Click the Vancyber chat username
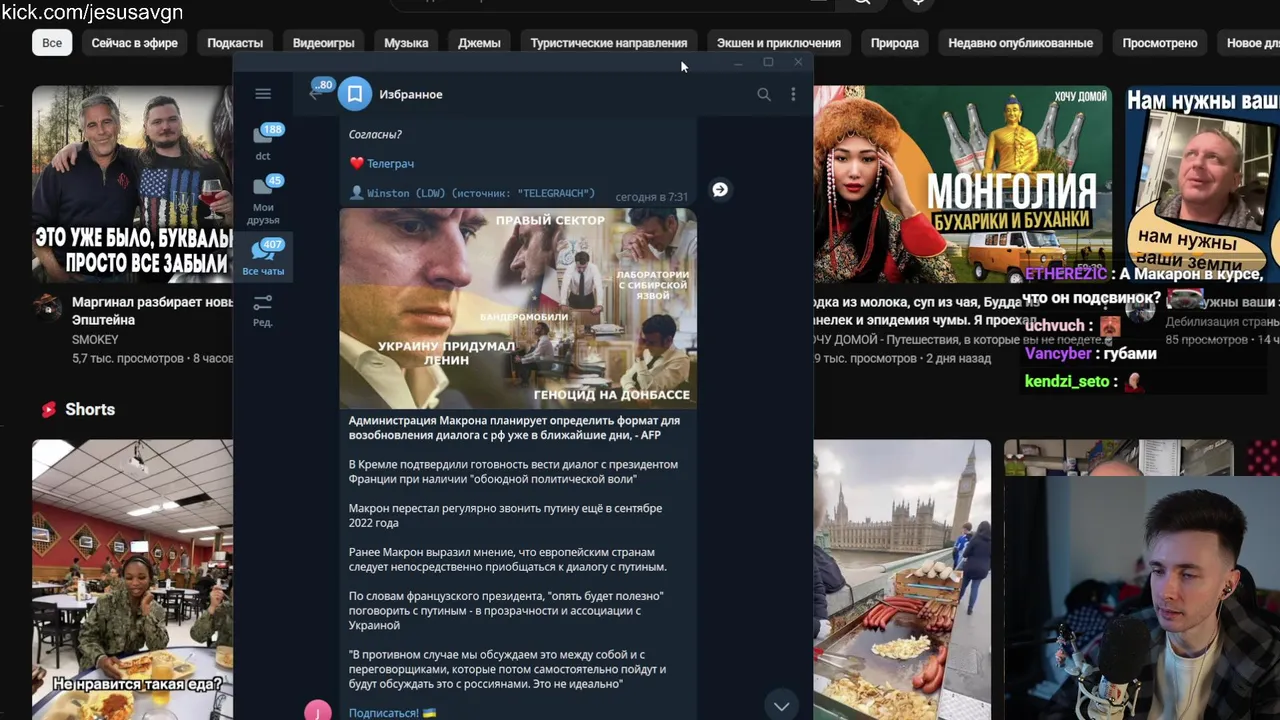Screen dimensions: 1280x720 coord(1059,353)
